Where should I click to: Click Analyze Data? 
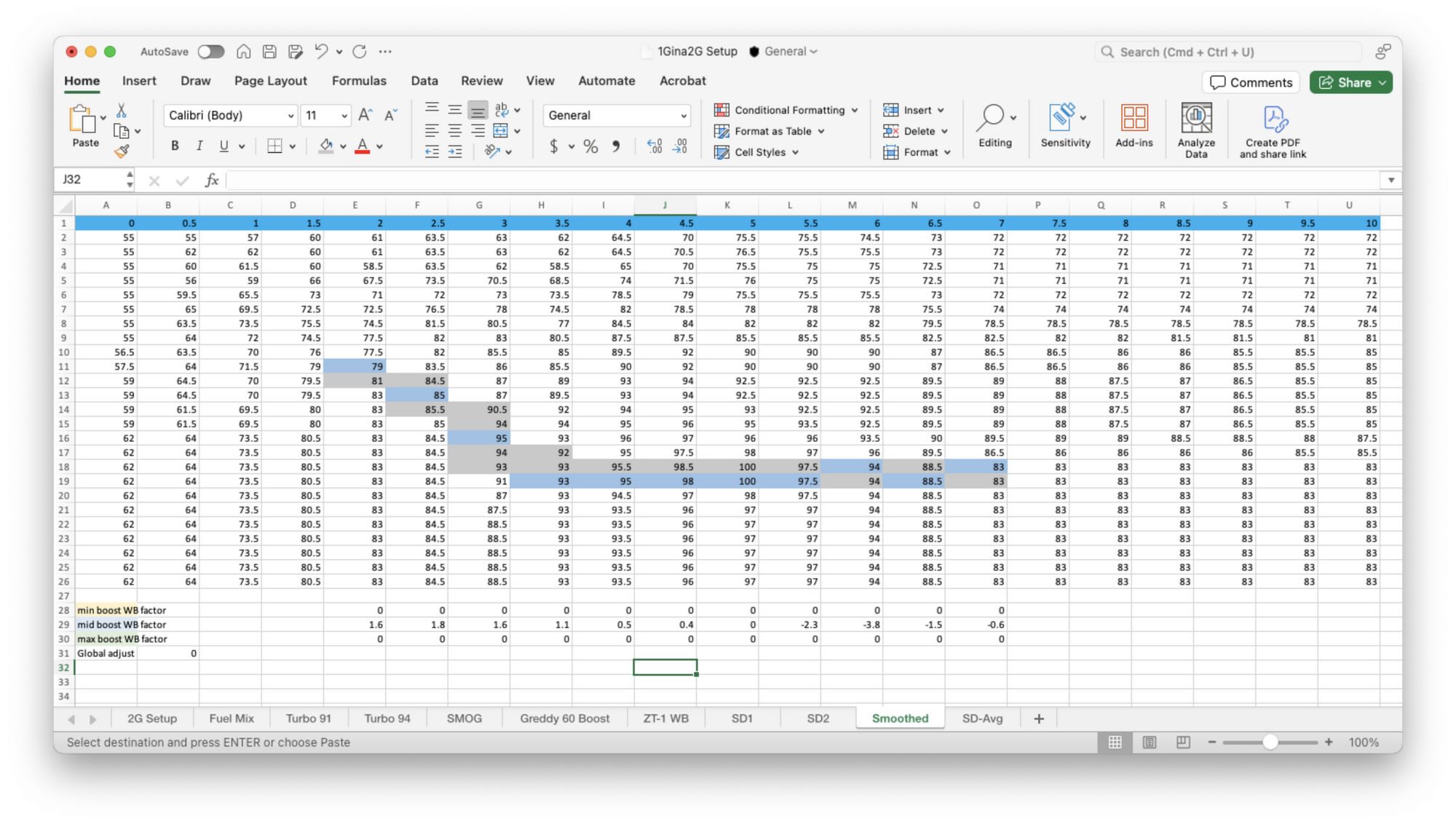1196,131
